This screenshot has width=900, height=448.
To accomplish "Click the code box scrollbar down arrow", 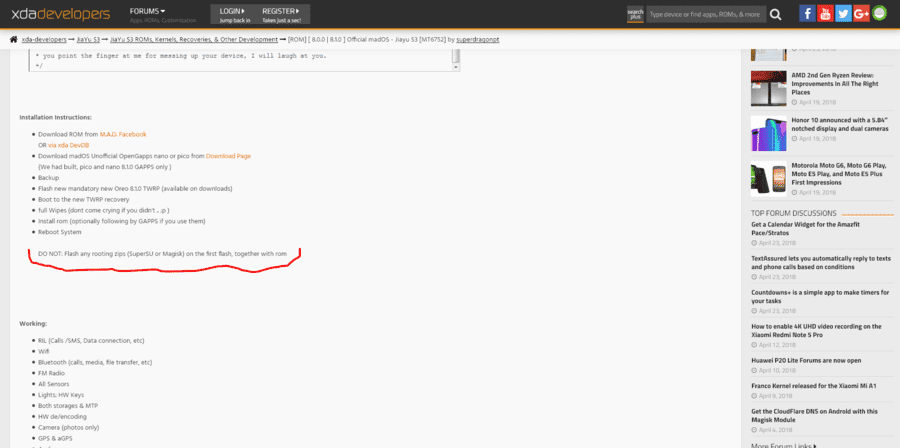I will (x=456, y=67).
